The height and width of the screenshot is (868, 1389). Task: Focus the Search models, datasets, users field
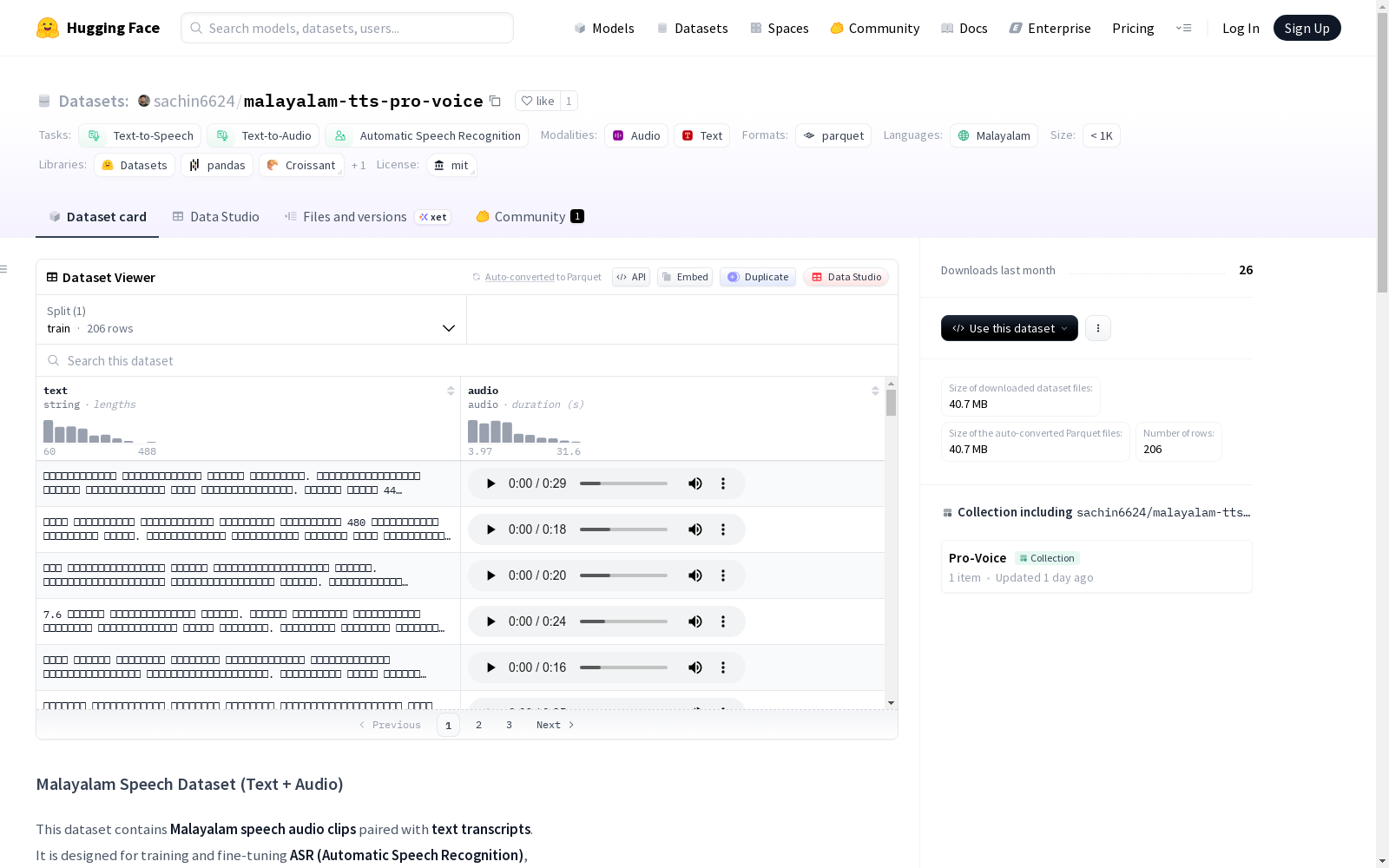tap(347, 28)
